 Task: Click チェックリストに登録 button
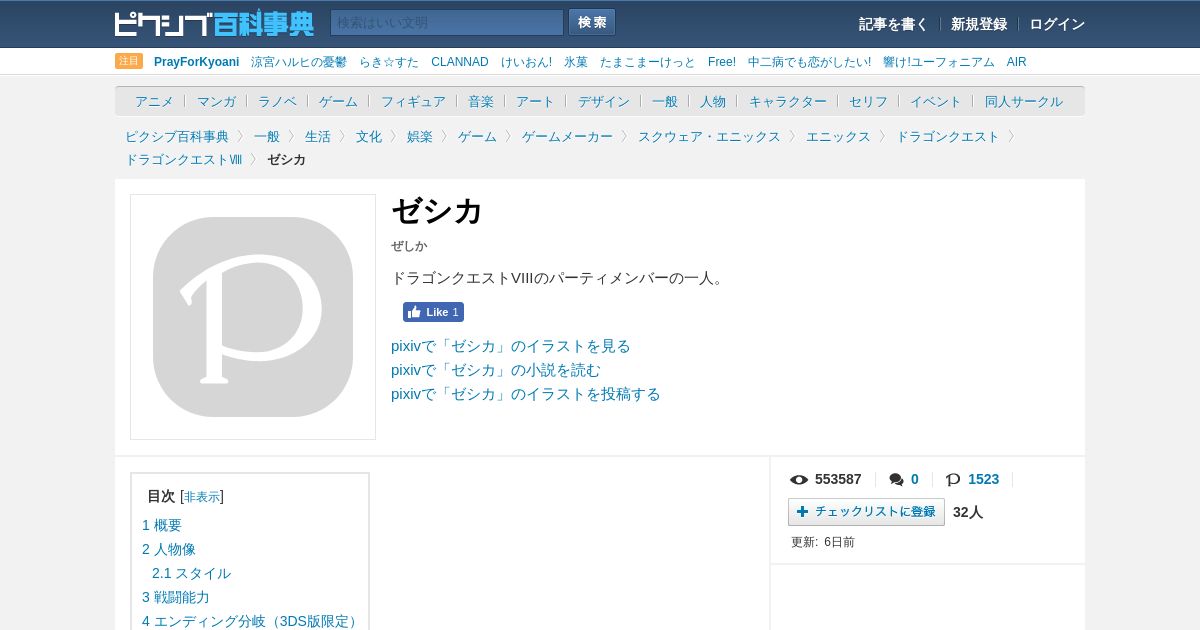click(866, 512)
